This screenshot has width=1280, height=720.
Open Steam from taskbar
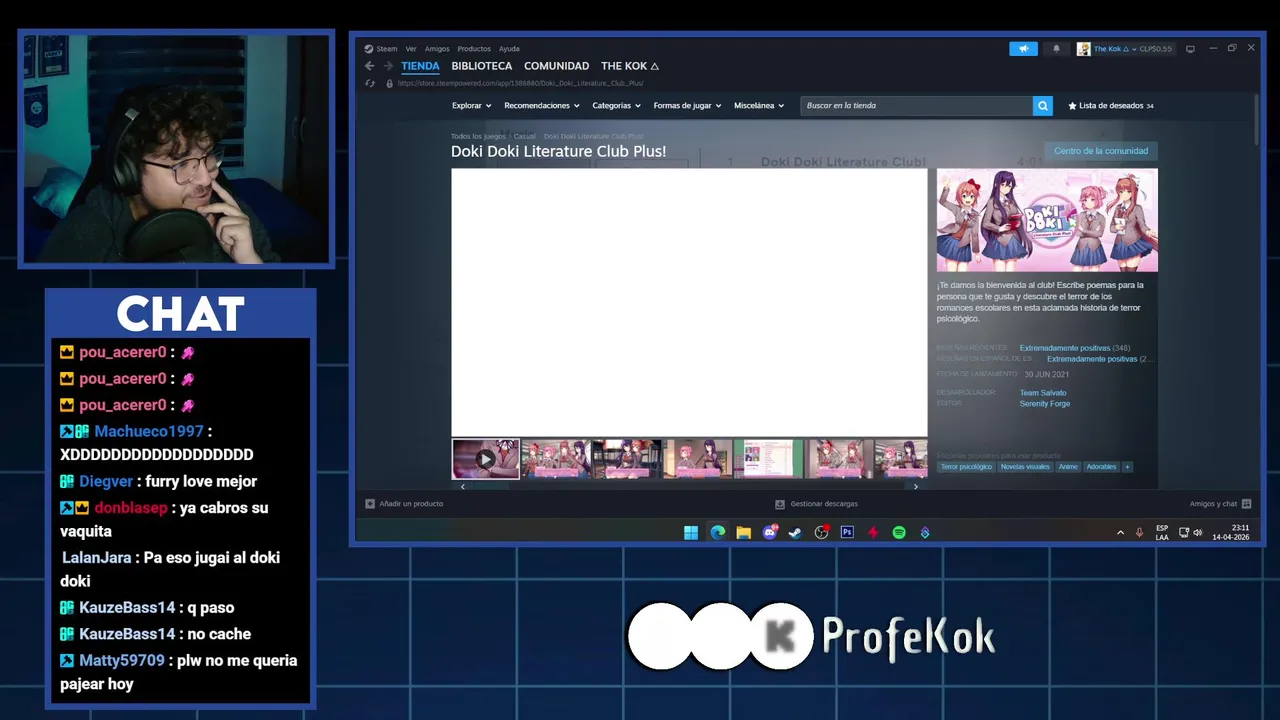coord(795,533)
